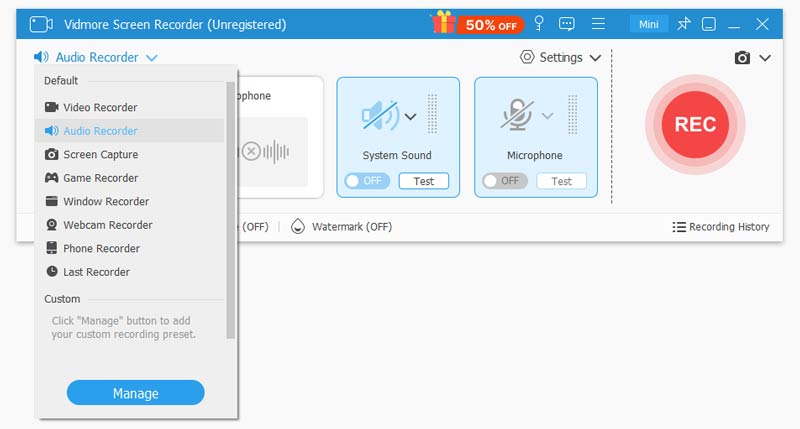Switch to Mini mode
The width and height of the screenshot is (800, 429).
[648, 24]
